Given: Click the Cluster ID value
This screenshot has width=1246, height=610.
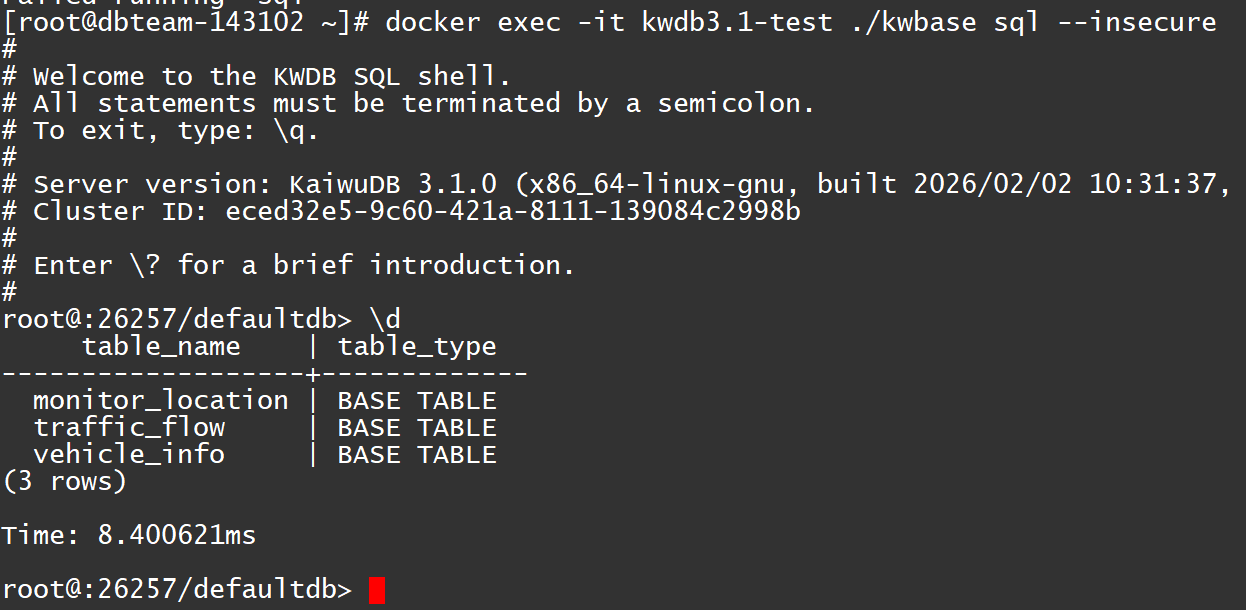Looking at the screenshot, I should click(x=512, y=212).
